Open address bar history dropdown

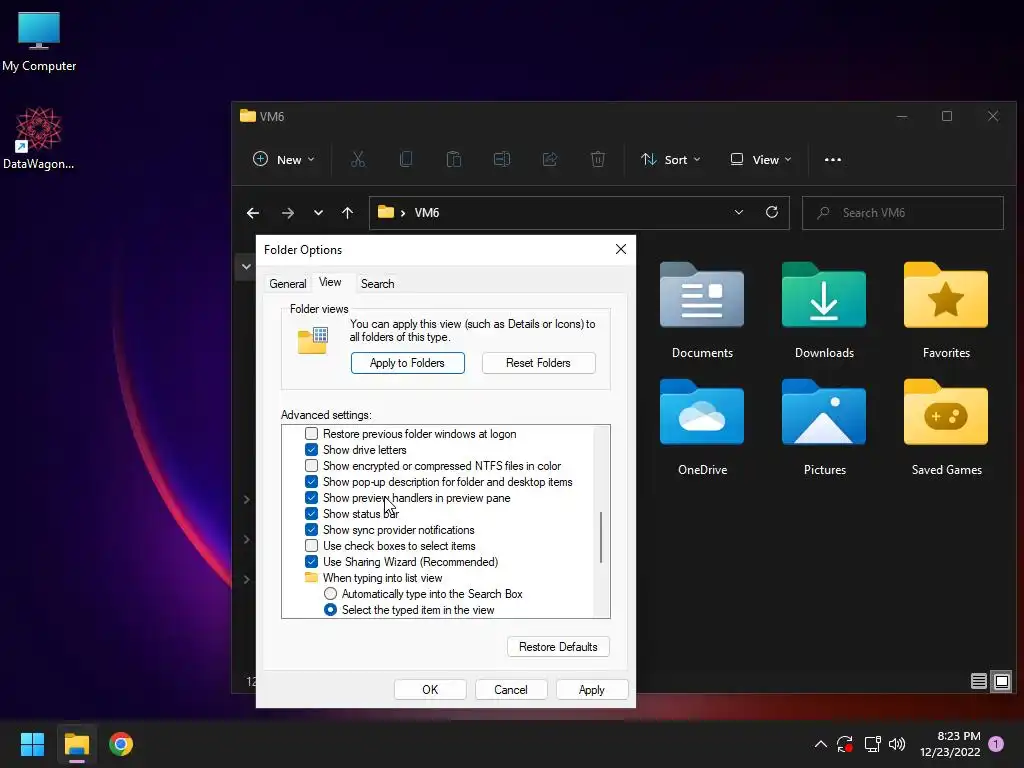tap(739, 212)
